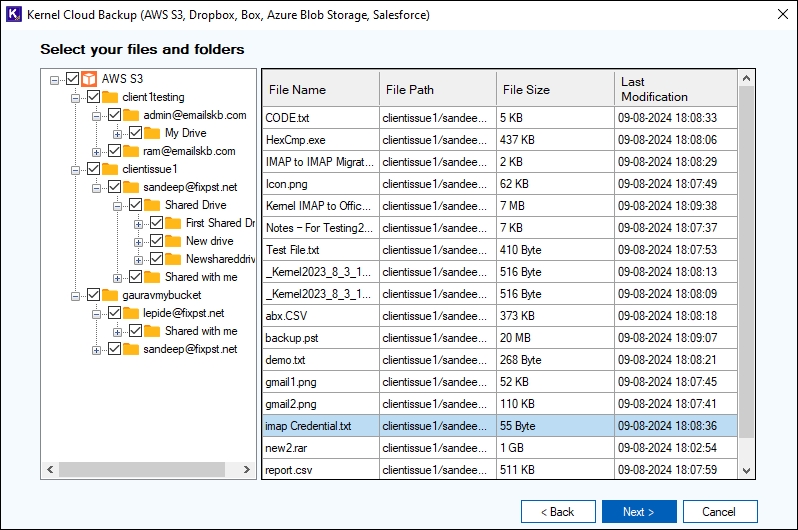
Task: Close the Kernel Cloud Backup window
Action: click(x=783, y=14)
